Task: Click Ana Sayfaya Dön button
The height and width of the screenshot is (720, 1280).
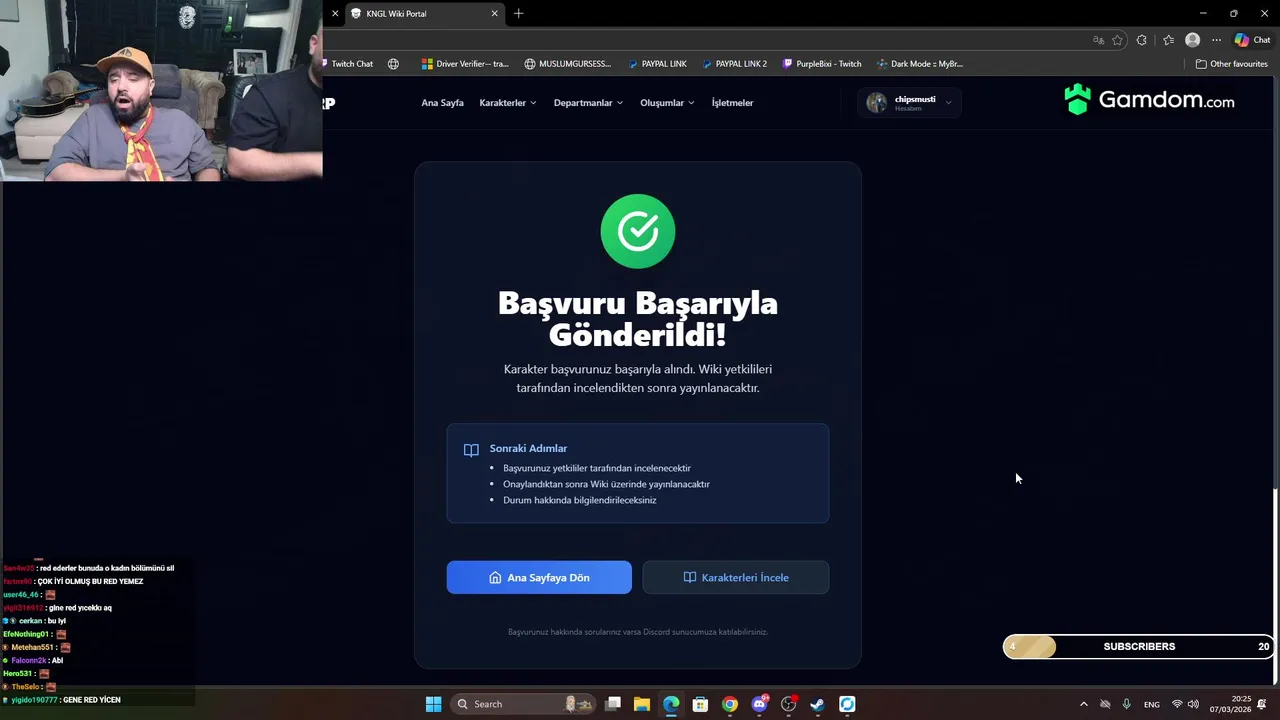Action: point(539,577)
